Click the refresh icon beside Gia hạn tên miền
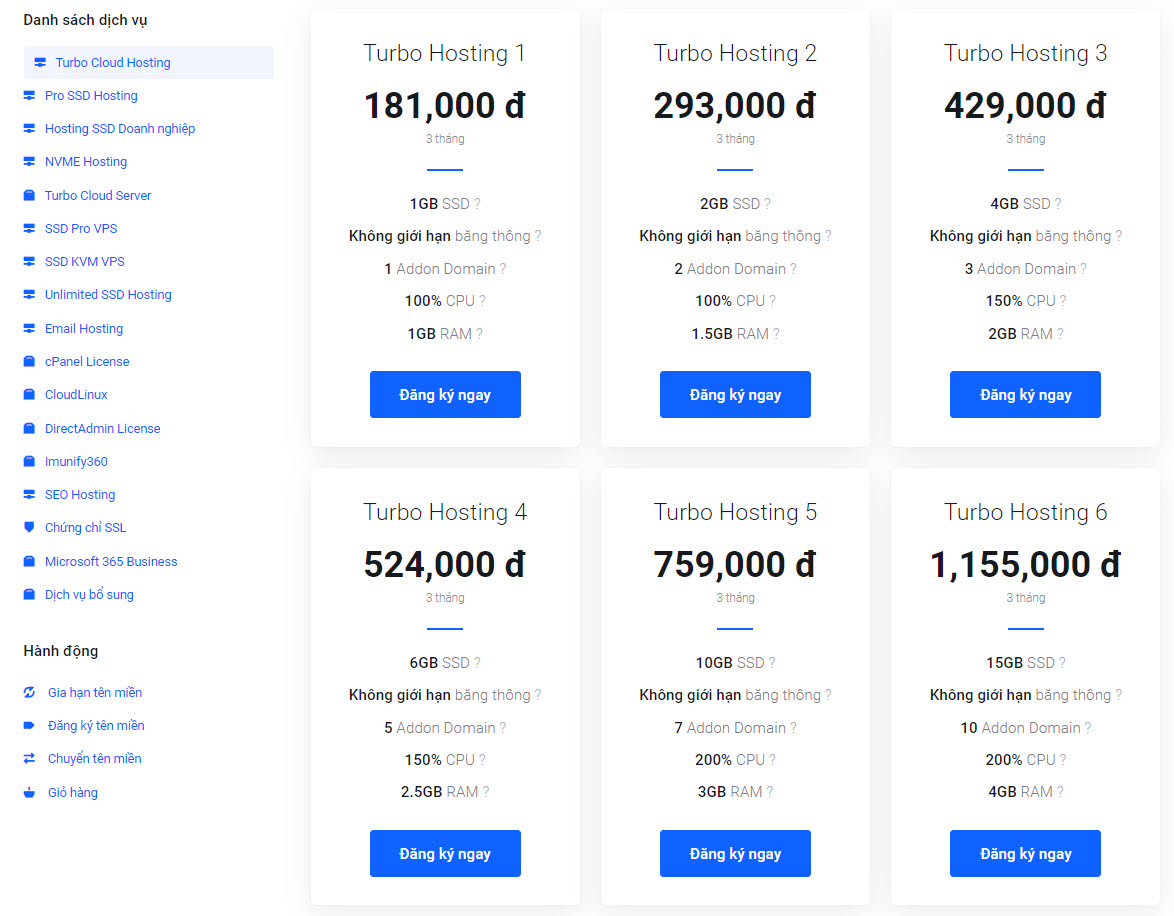The height and width of the screenshot is (916, 1174). [x=31, y=692]
